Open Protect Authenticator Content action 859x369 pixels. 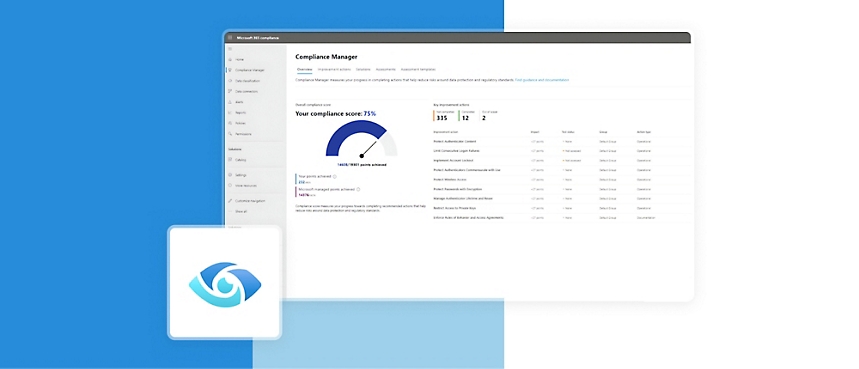455,141
